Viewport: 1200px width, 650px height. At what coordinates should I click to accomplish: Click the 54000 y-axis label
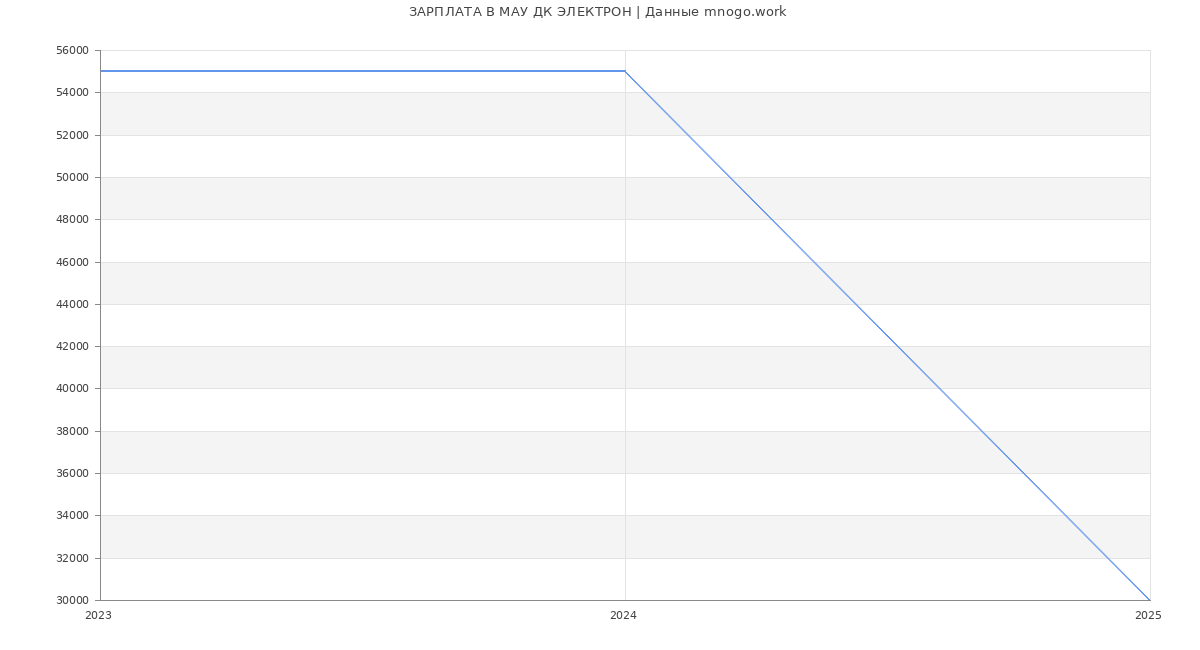pyautogui.click(x=72, y=93)
